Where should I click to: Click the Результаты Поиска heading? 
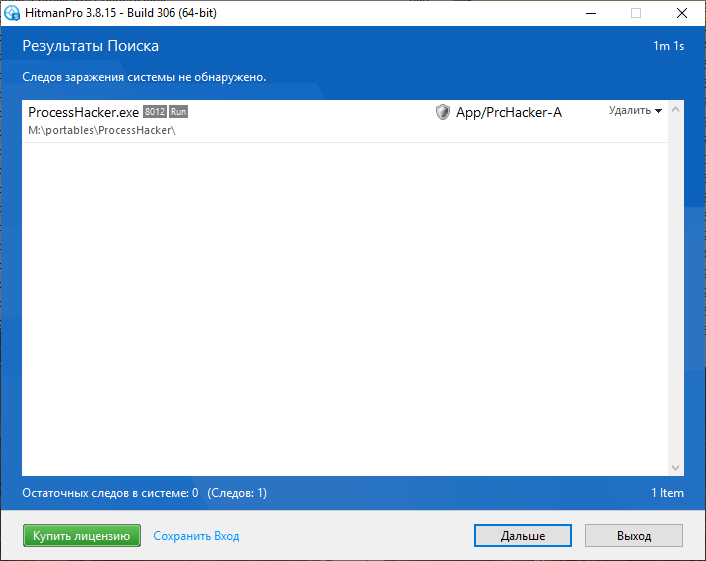coord(91,46)
